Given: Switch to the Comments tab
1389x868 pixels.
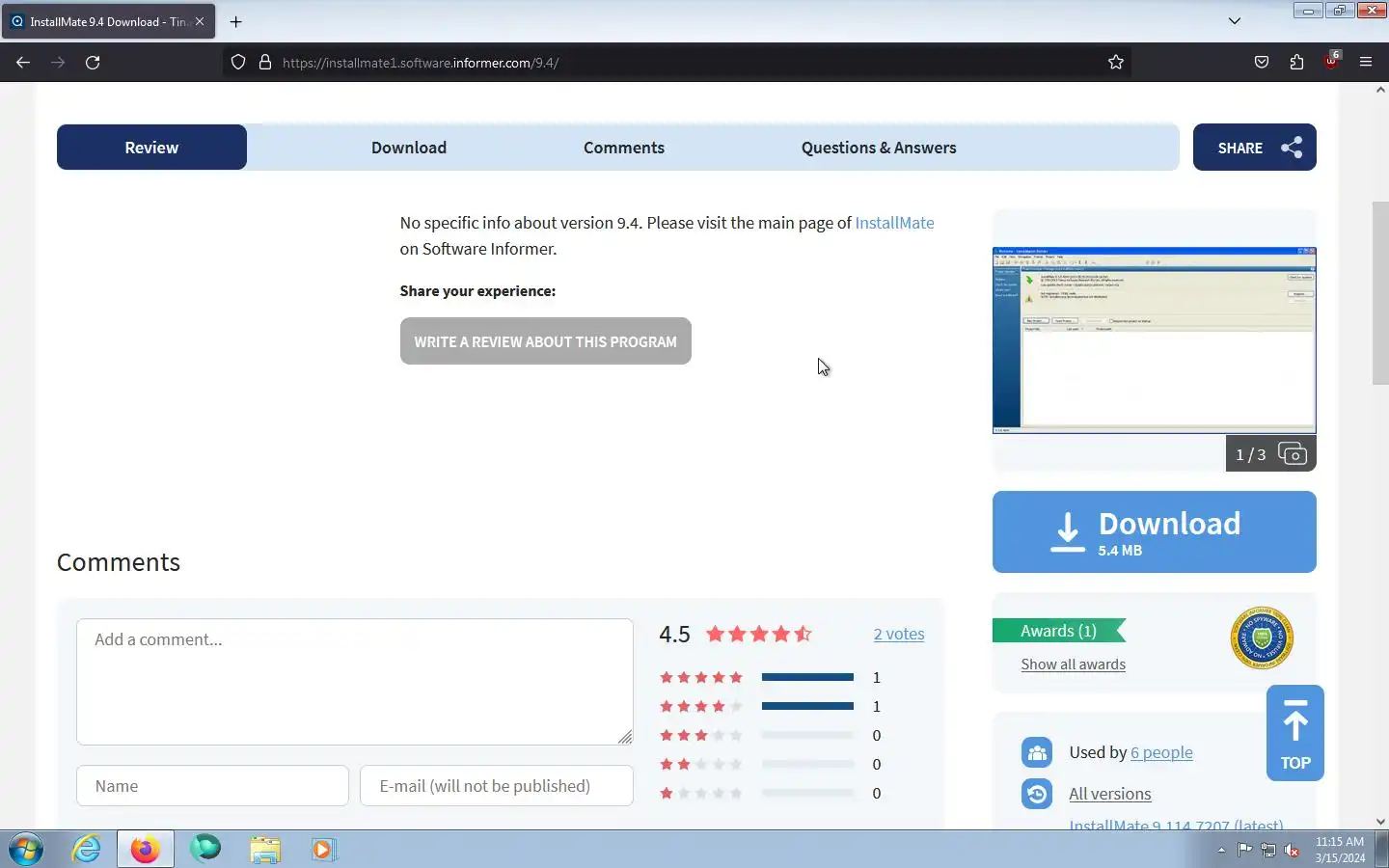Looking at the screenshot, I should coord(624,148).
